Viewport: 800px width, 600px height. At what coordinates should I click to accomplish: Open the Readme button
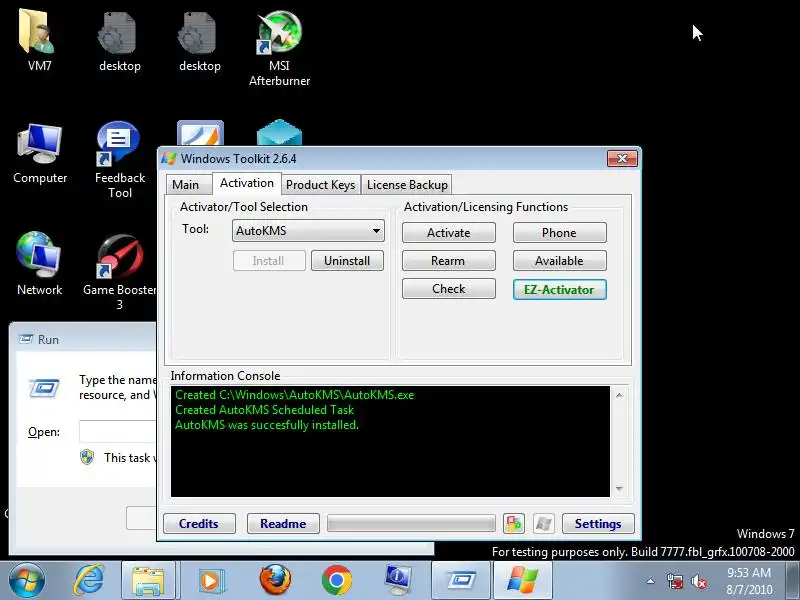[x=283, y=523]
